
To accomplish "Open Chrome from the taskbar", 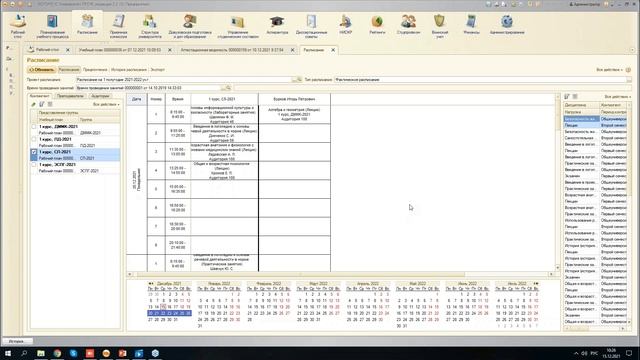I will tap(57, 353).
